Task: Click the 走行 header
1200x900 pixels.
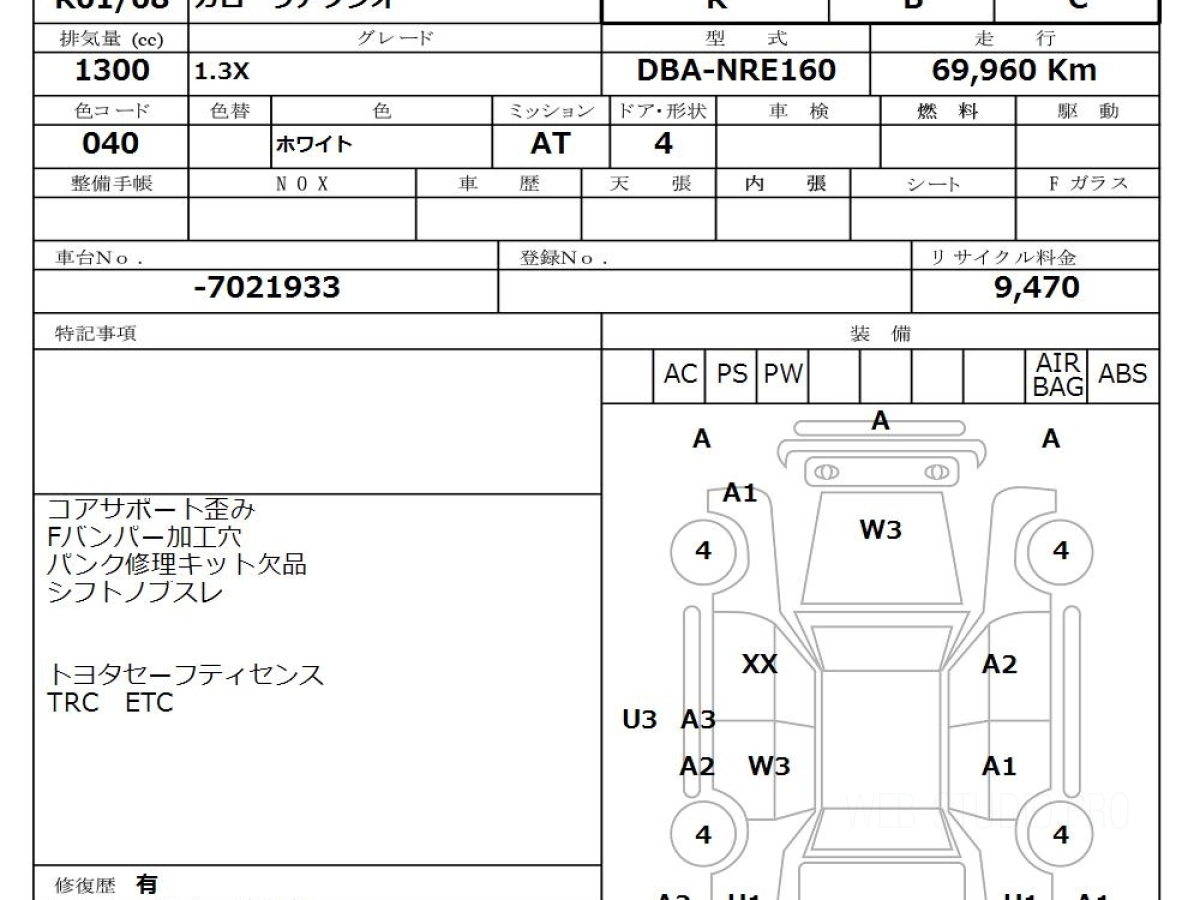Action: click(x=1014, y=39)
